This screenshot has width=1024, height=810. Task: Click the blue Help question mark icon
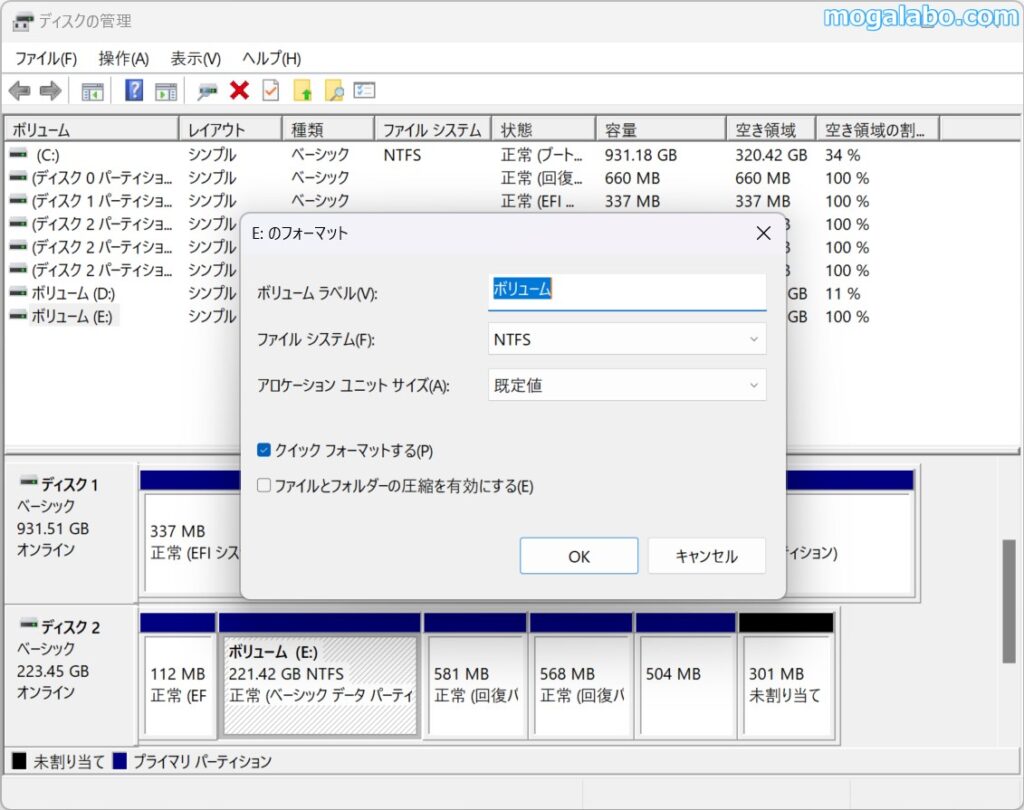pyautogui.click(x=134, y=91)
